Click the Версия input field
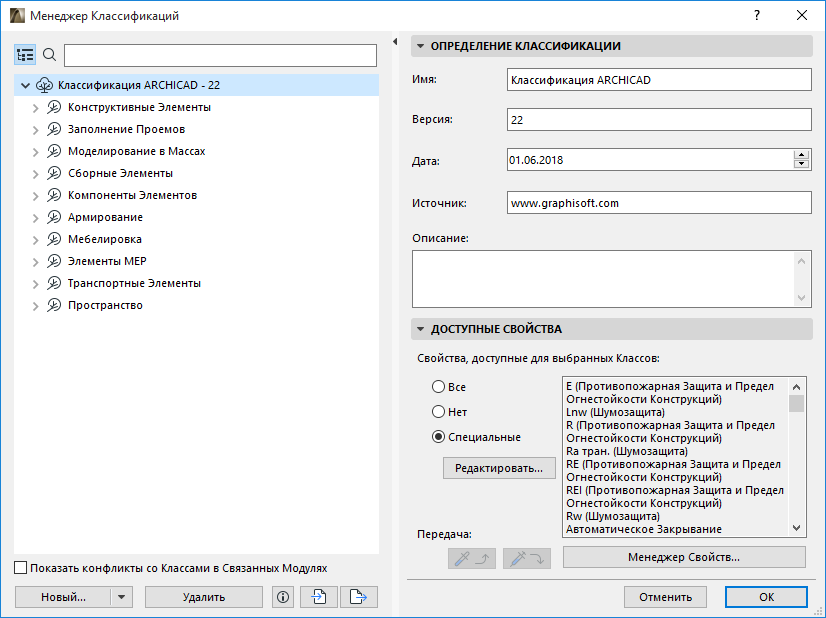This screenshot has height=618, width=826. pyautogui.click(x=659, y=120)
